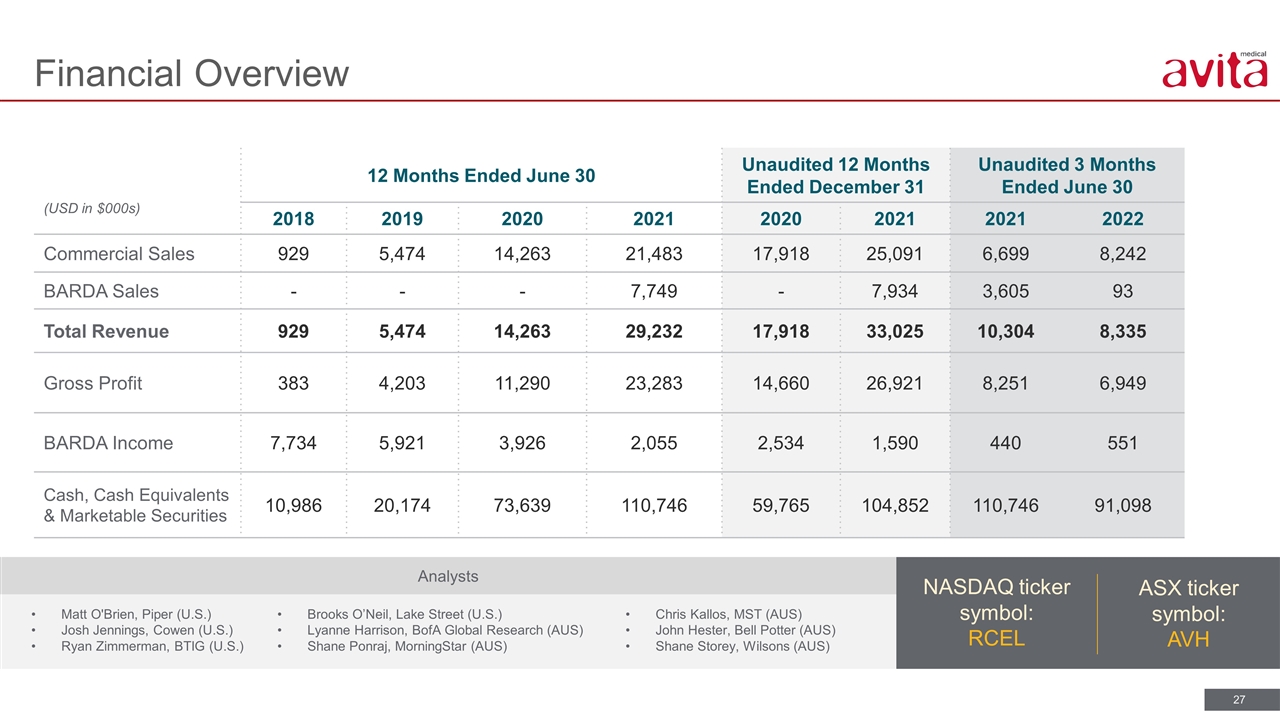Select Commercial Sales value 21,483
The image size is (1280, 720).
[654, 254]
